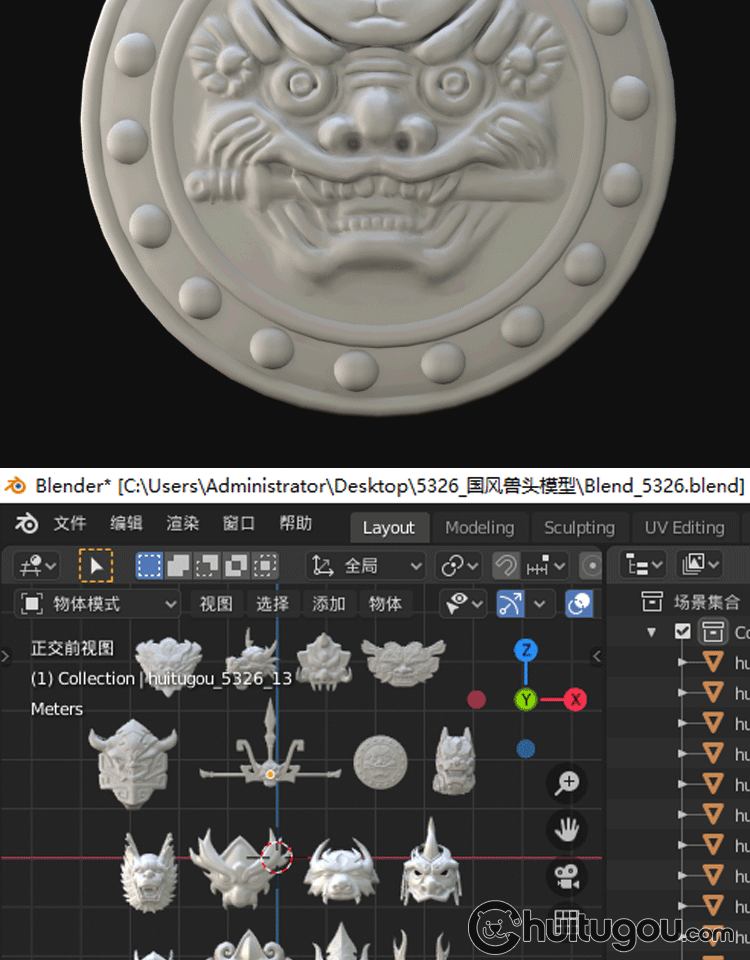The width and height of the screenshot is (750, 960).
Task: Open the gizmo options dropdown arrow
Action: coord(539,604)
